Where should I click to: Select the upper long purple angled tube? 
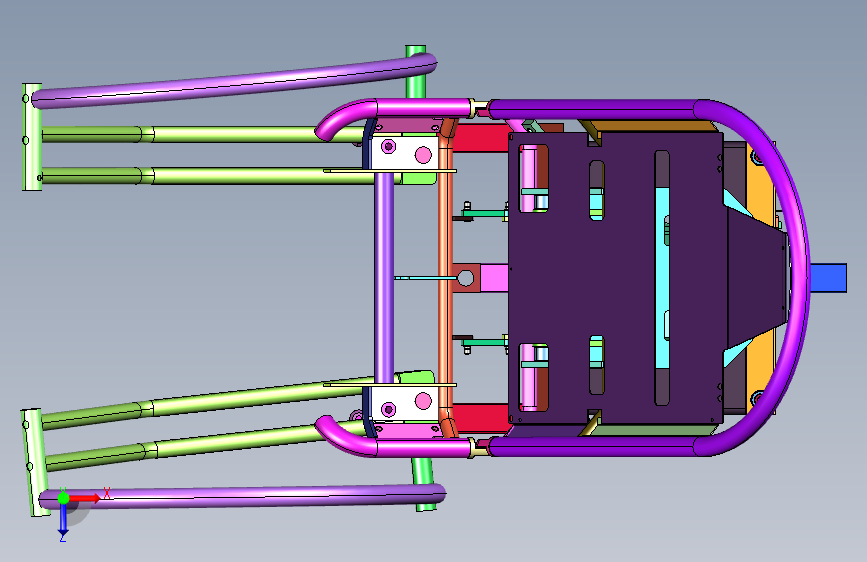coord(235,83)
